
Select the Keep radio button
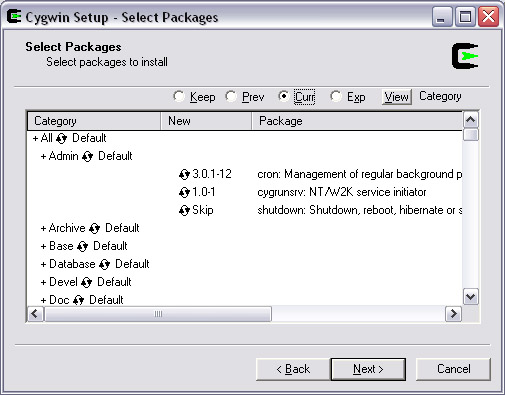coord(179,96)
